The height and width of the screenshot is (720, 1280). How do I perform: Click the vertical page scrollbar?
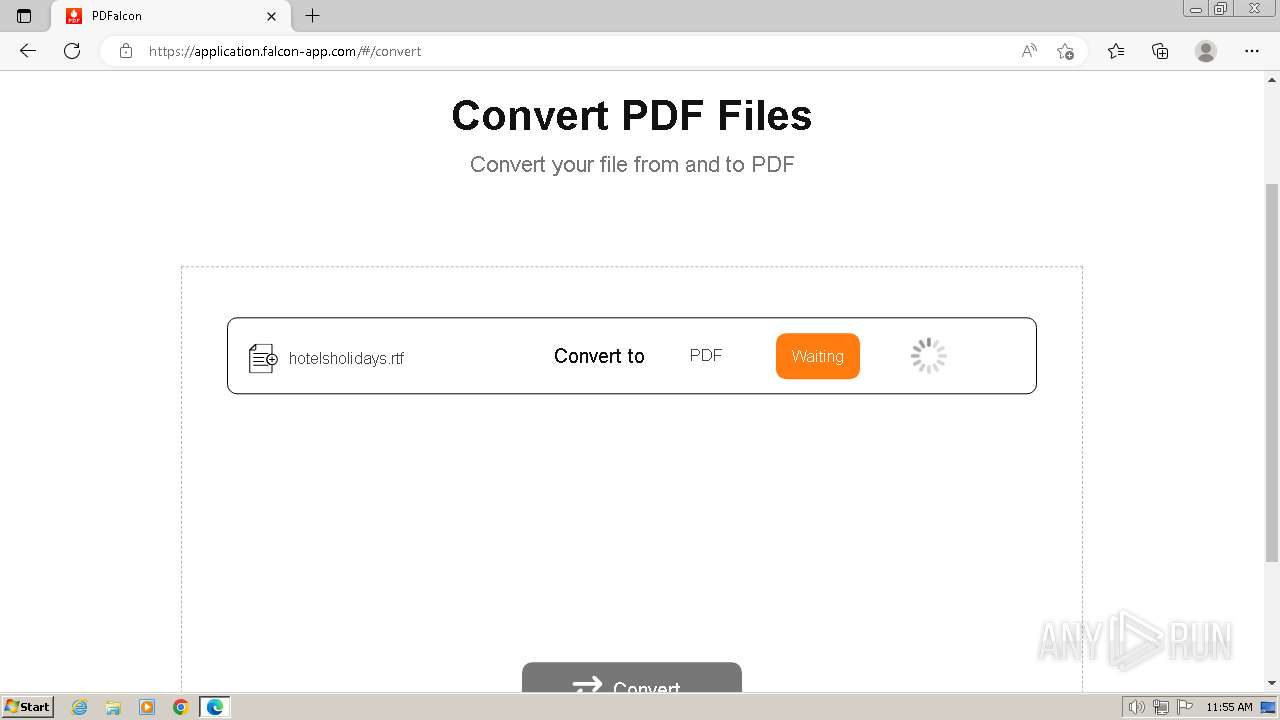(x=1272, y=372)
